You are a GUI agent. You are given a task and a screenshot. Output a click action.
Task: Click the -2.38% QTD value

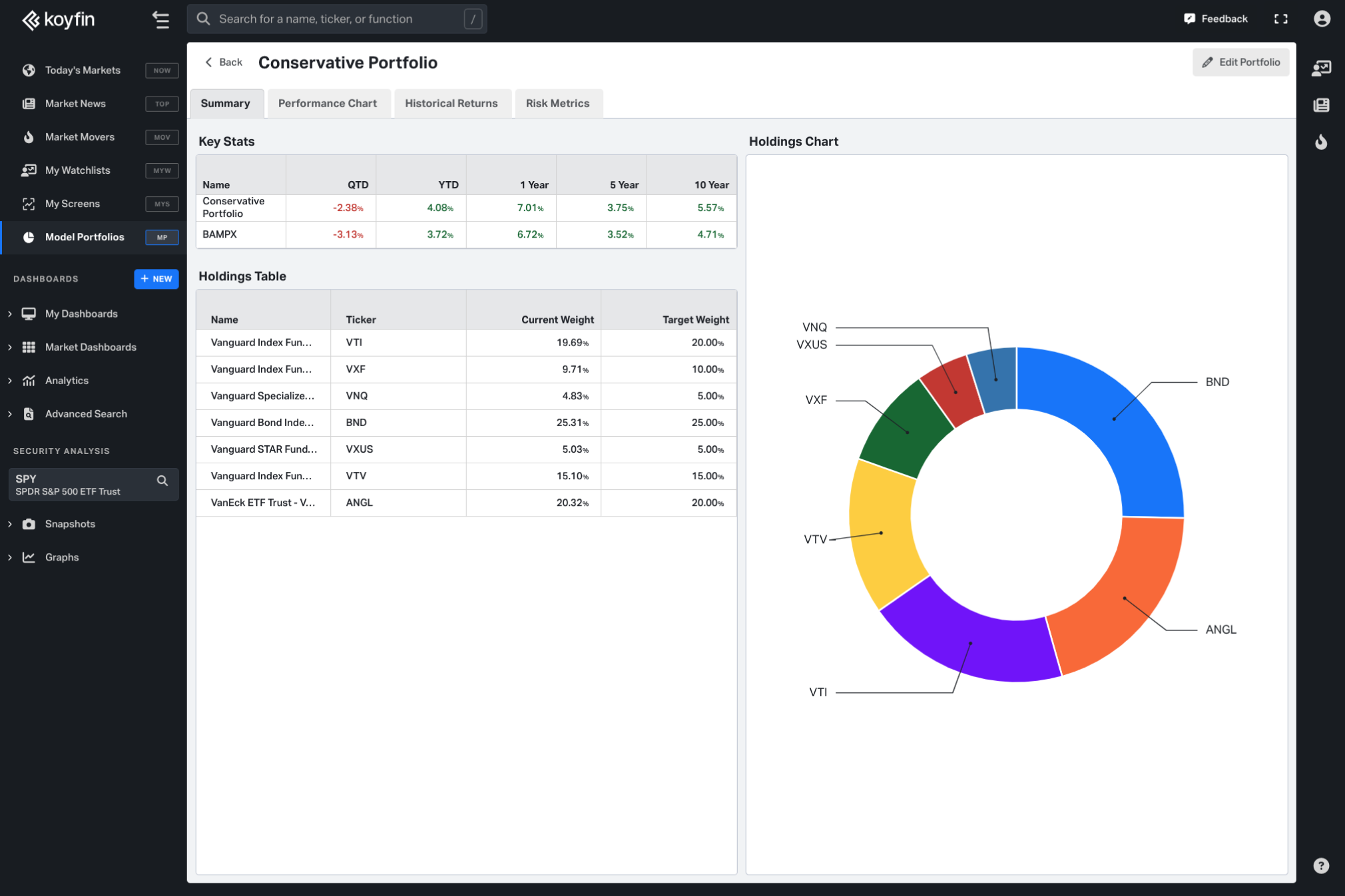[x=348, y=208]
